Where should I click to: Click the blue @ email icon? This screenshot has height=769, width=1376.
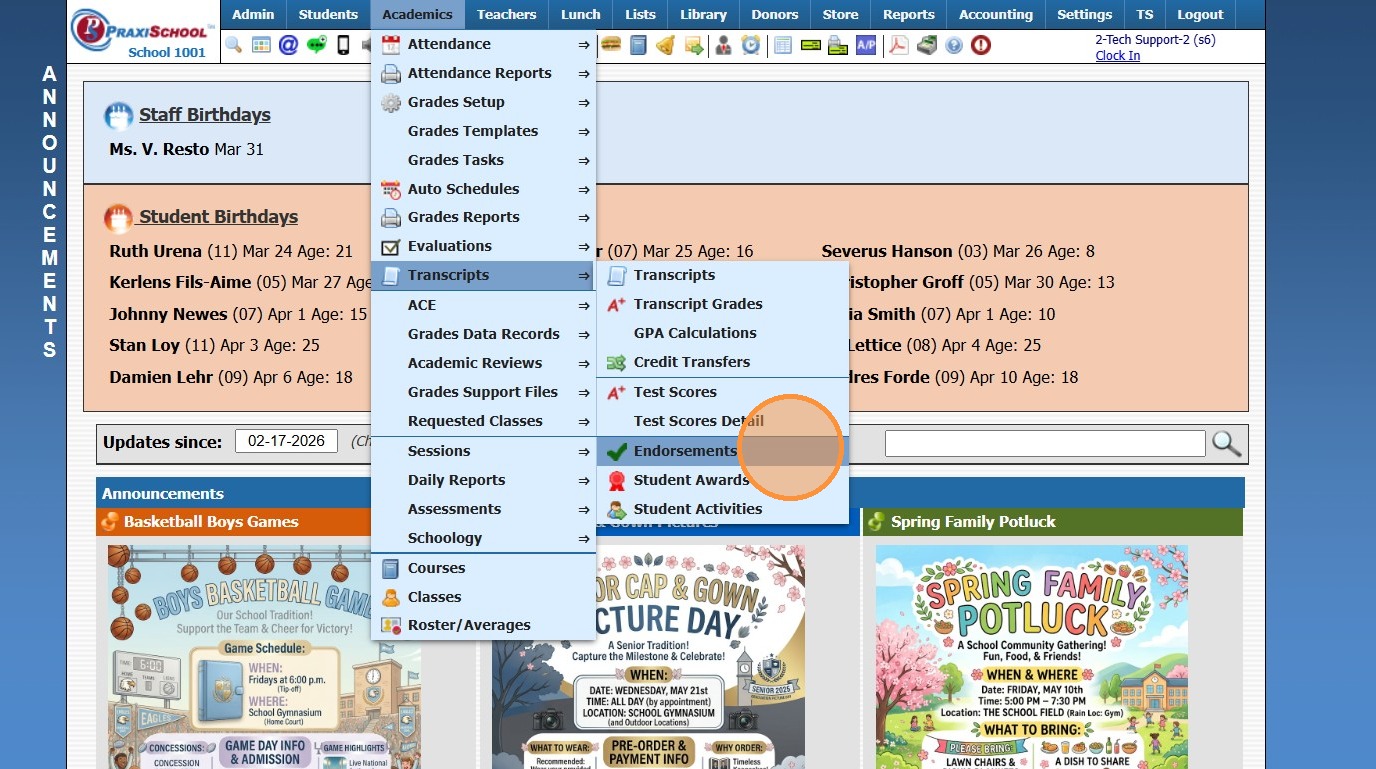tap(289, 45)
